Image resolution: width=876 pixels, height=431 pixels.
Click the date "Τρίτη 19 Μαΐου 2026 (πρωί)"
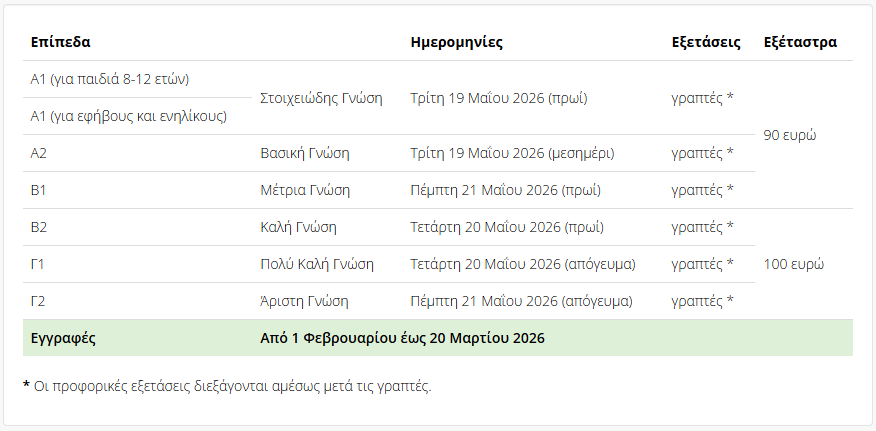tap(499, 98)
